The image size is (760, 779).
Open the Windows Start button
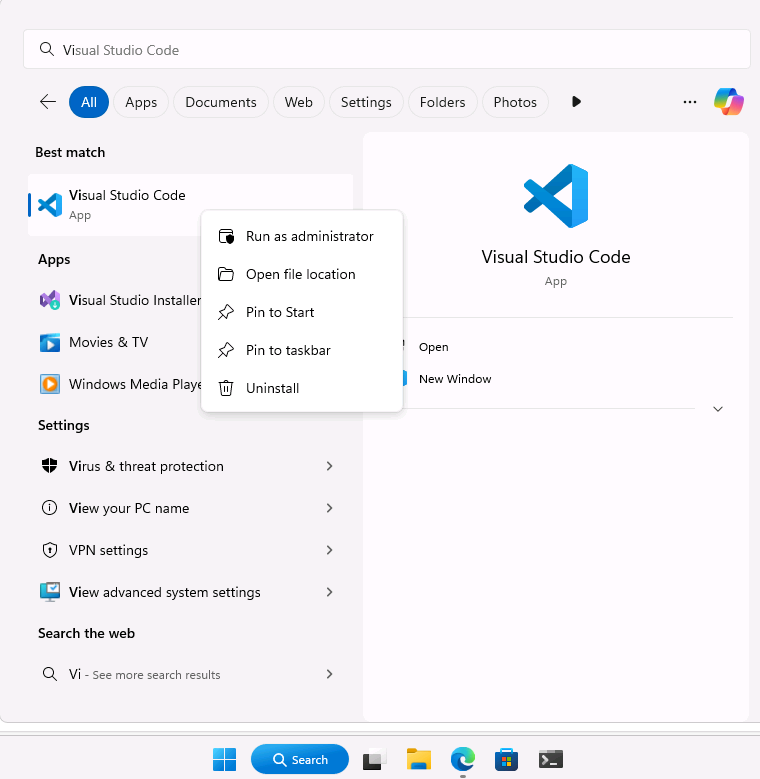point(225,759)
